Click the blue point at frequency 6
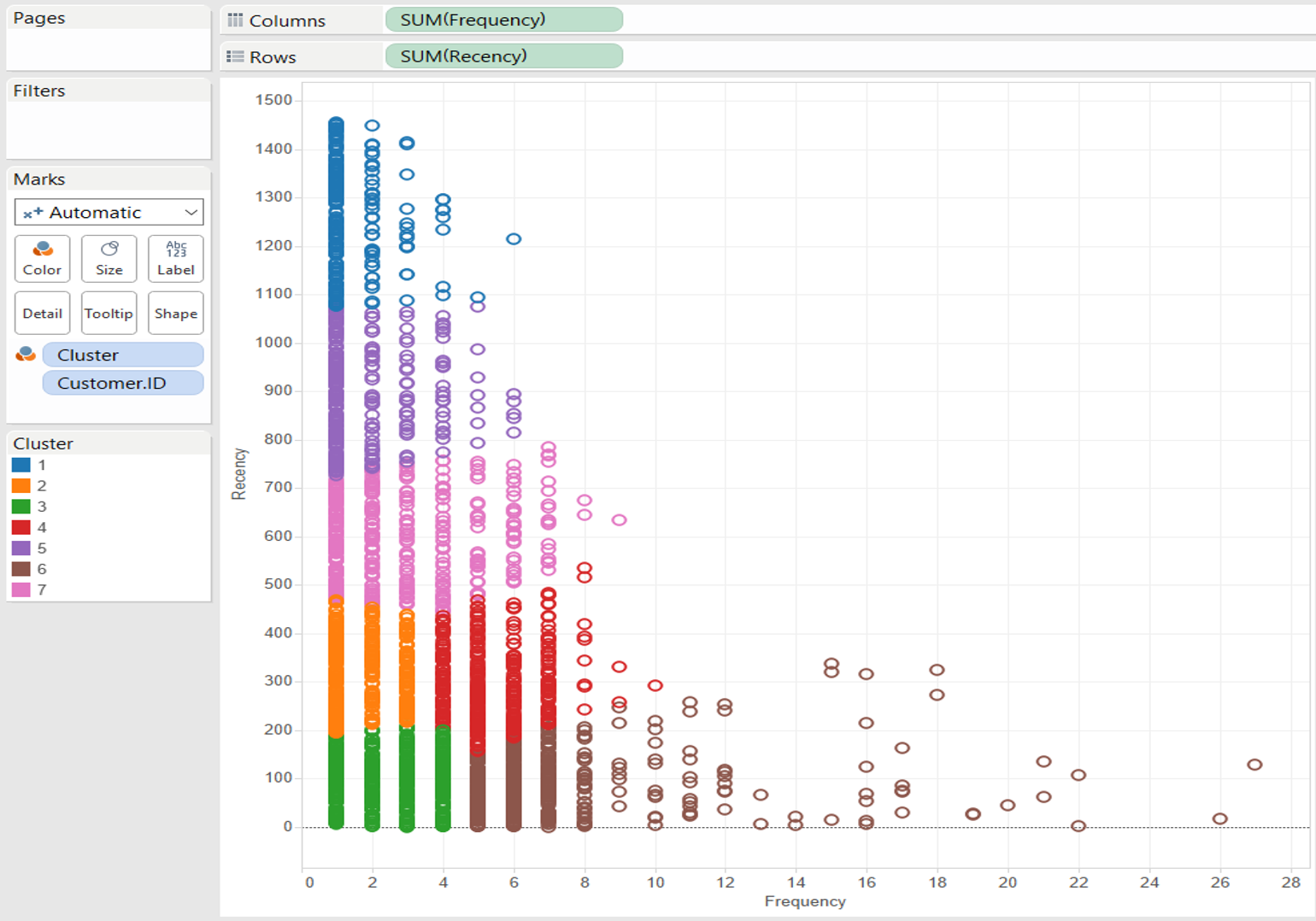1316x921 pixels. [x=514, y=239]
